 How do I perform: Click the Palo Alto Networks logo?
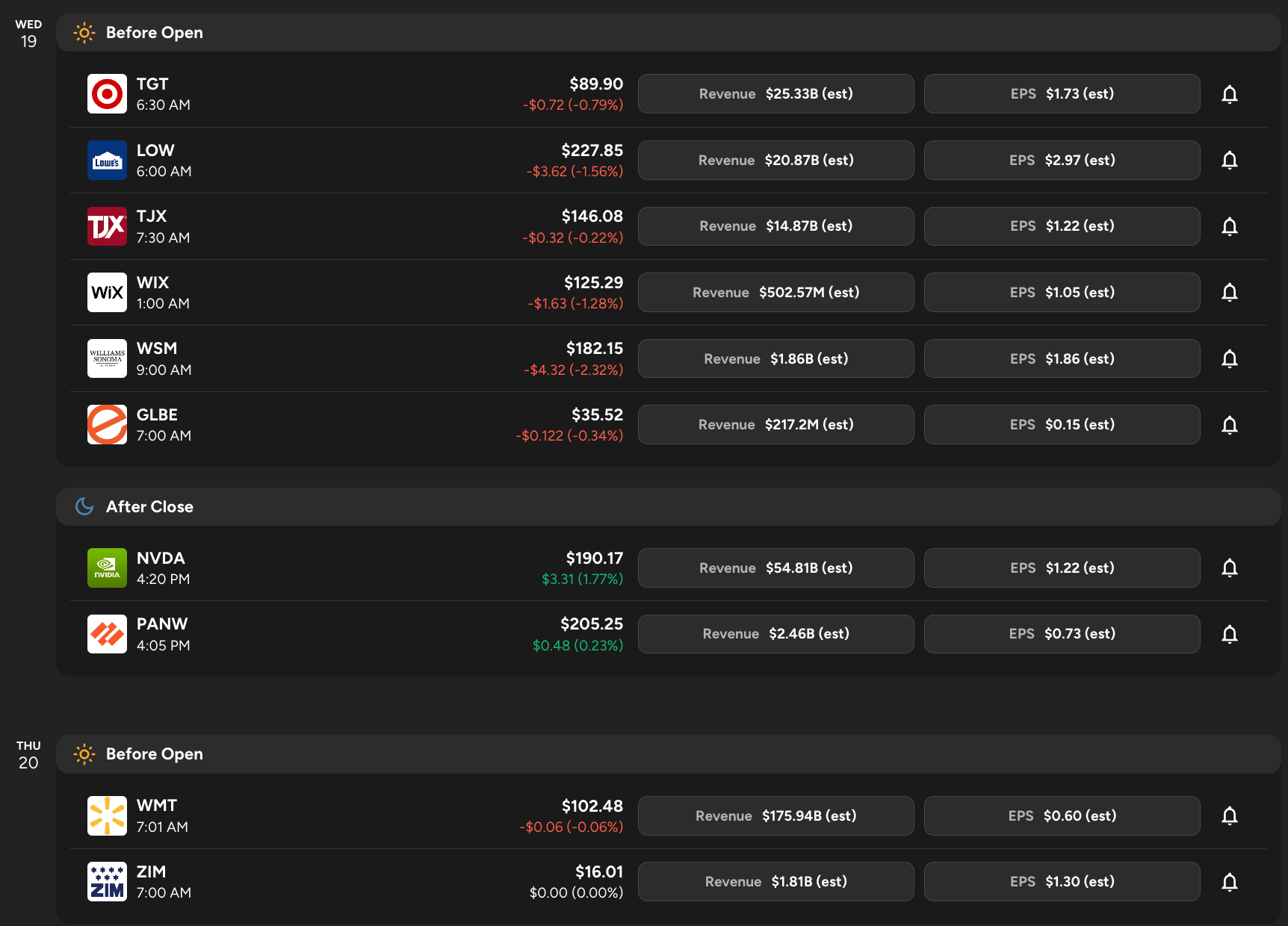click(x=107, y=634)
